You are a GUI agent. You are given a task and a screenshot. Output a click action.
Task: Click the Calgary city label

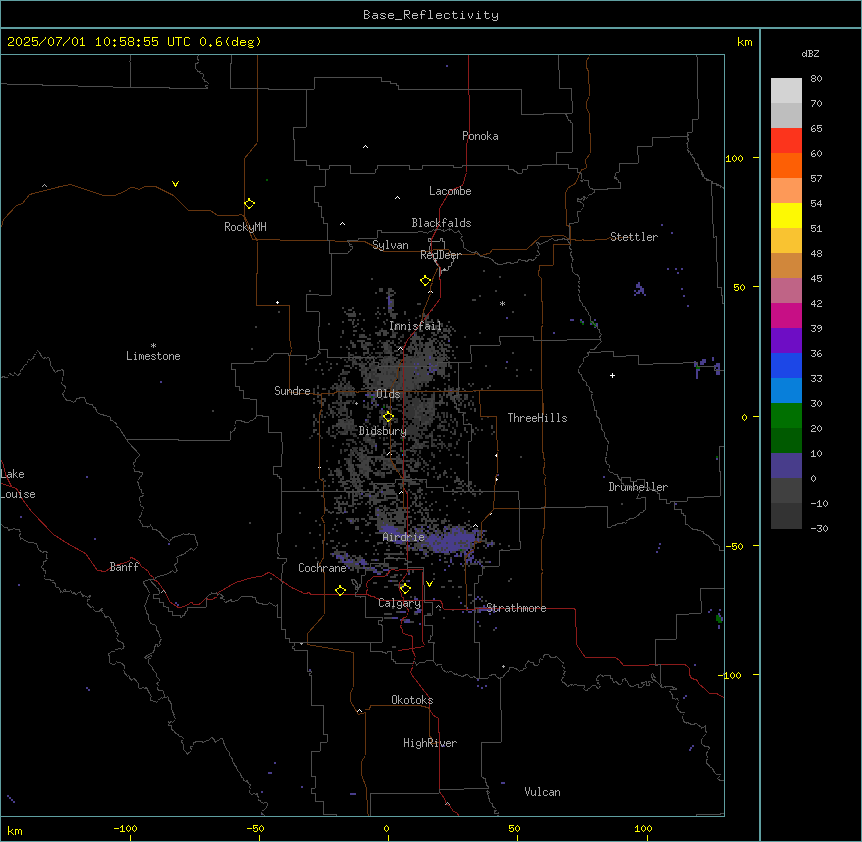[x=399, y=603]
